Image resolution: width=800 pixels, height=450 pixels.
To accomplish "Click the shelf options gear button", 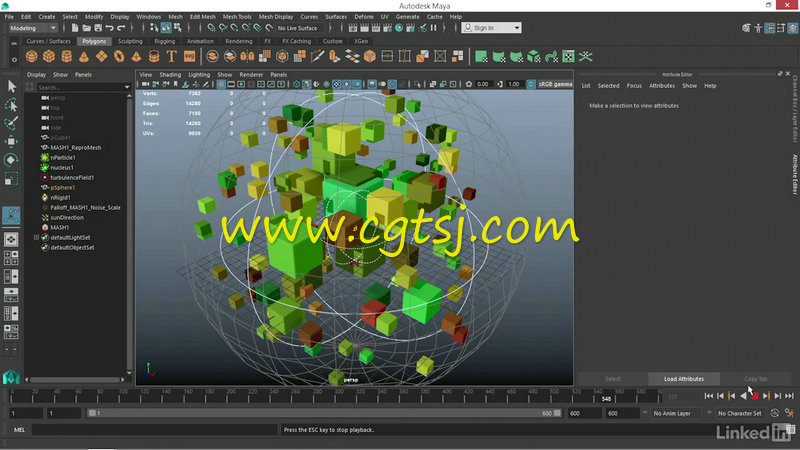I will pos(14,60).
